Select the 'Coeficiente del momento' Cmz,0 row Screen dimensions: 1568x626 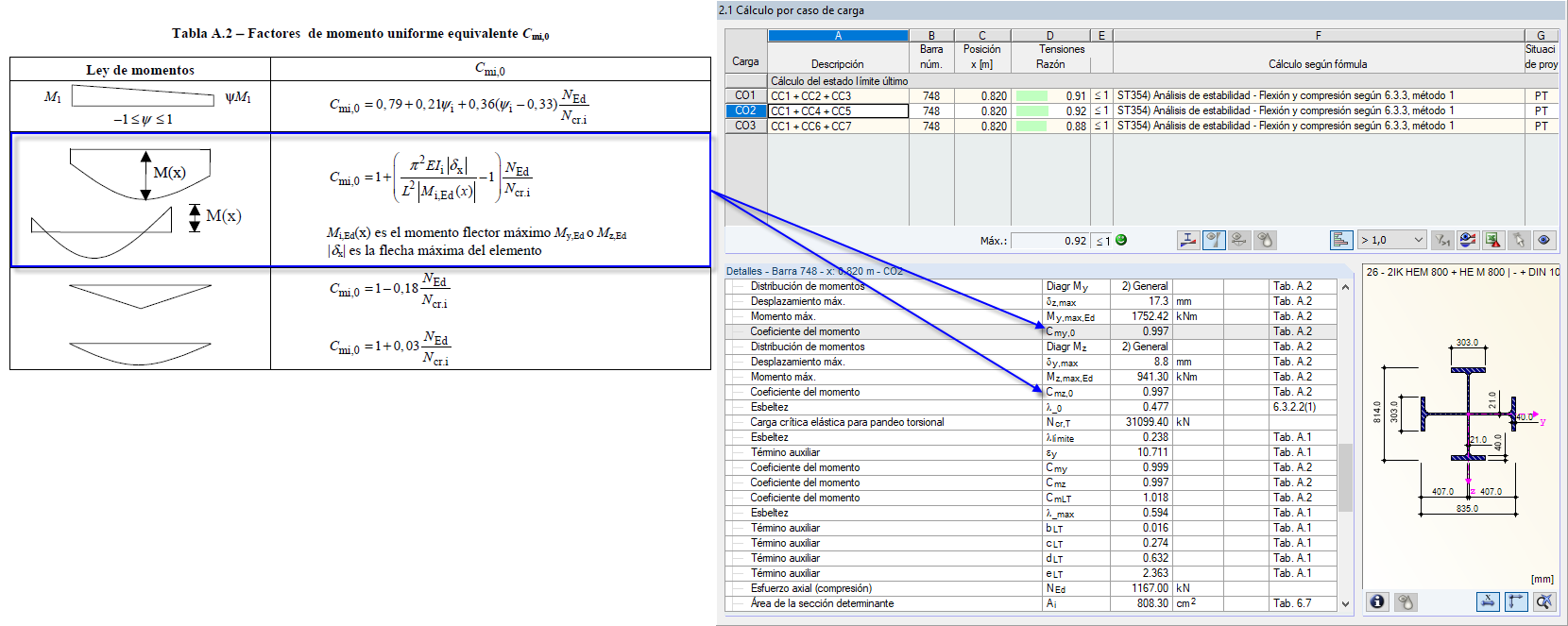click(x=1031, y=392)
